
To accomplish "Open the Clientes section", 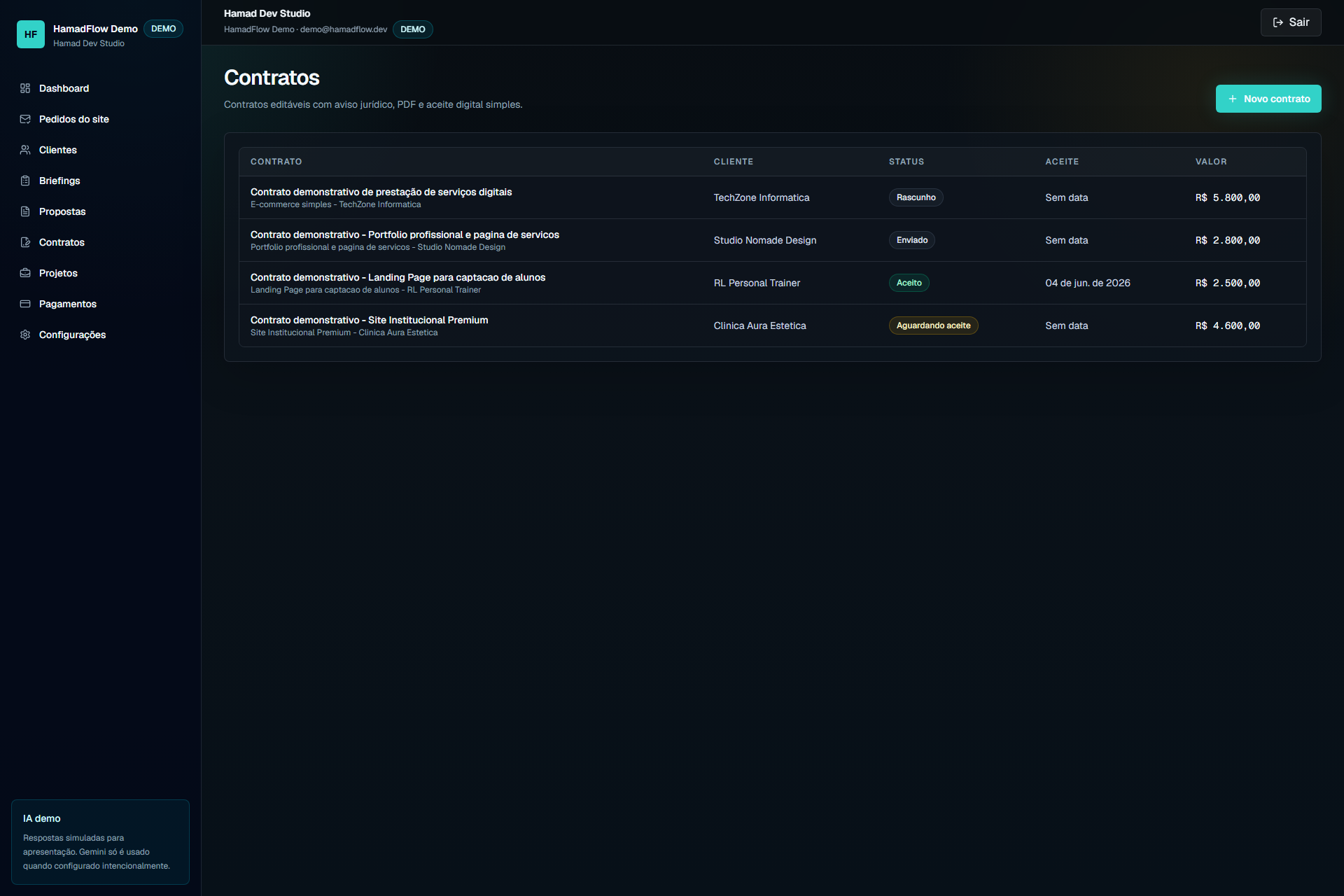I will [x=100, y=150].
